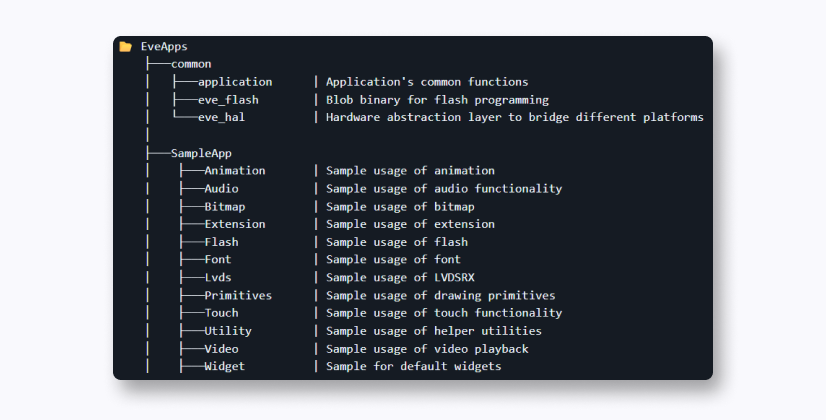This screenshot has height=420, width=826.
Task: Collapse the SampleApp folder branch
Action: [201, 153]
